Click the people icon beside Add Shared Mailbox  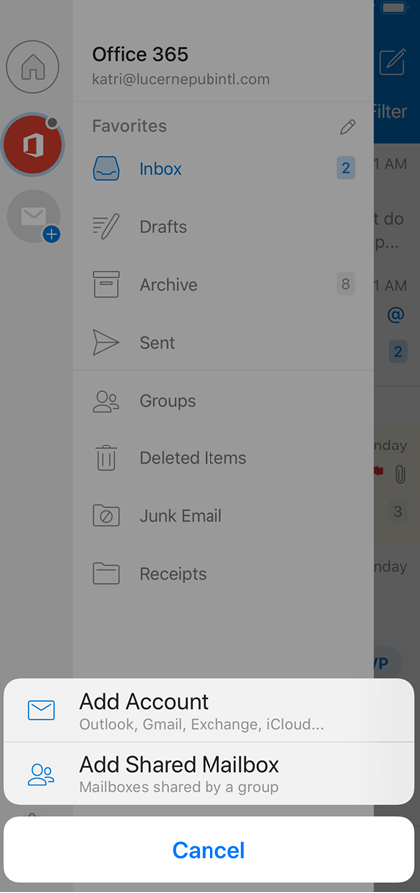click(41, 775)
